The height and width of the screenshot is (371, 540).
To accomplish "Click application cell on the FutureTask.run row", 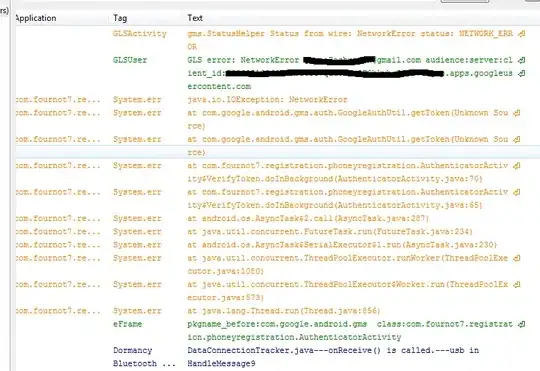I will (58, 231).
